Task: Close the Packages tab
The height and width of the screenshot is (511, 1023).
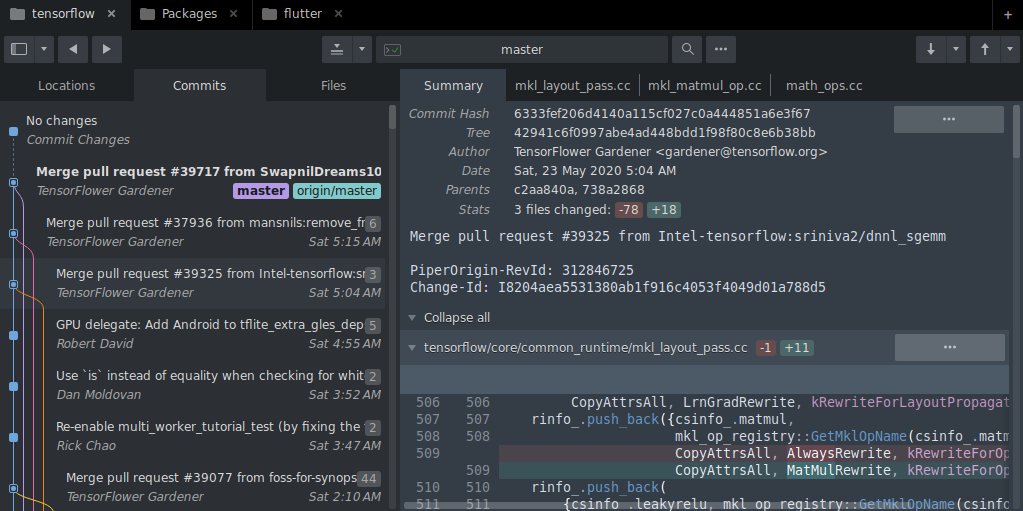Action: click(x=234, y=14)
